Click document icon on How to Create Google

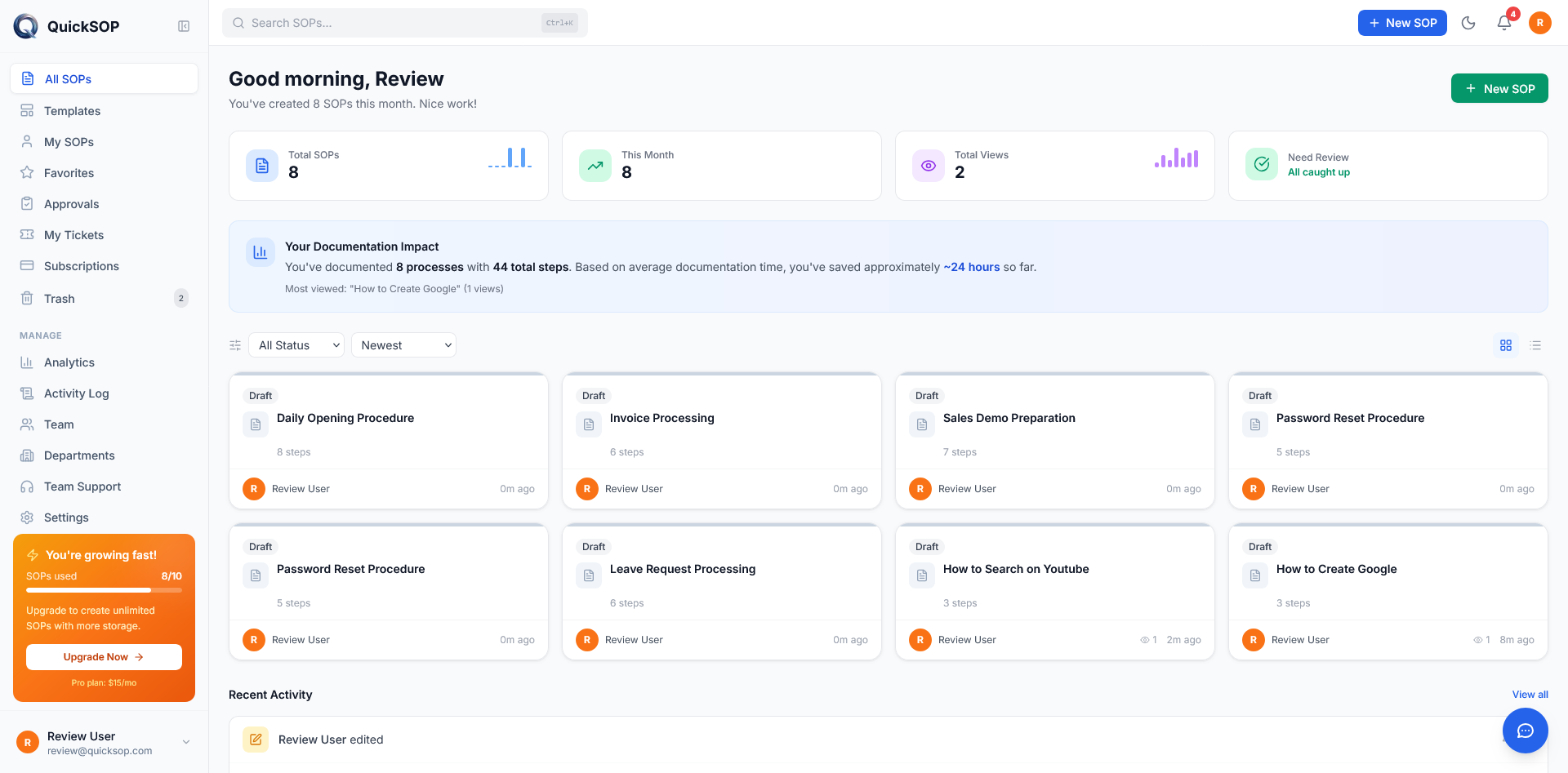click(1255, 575)
